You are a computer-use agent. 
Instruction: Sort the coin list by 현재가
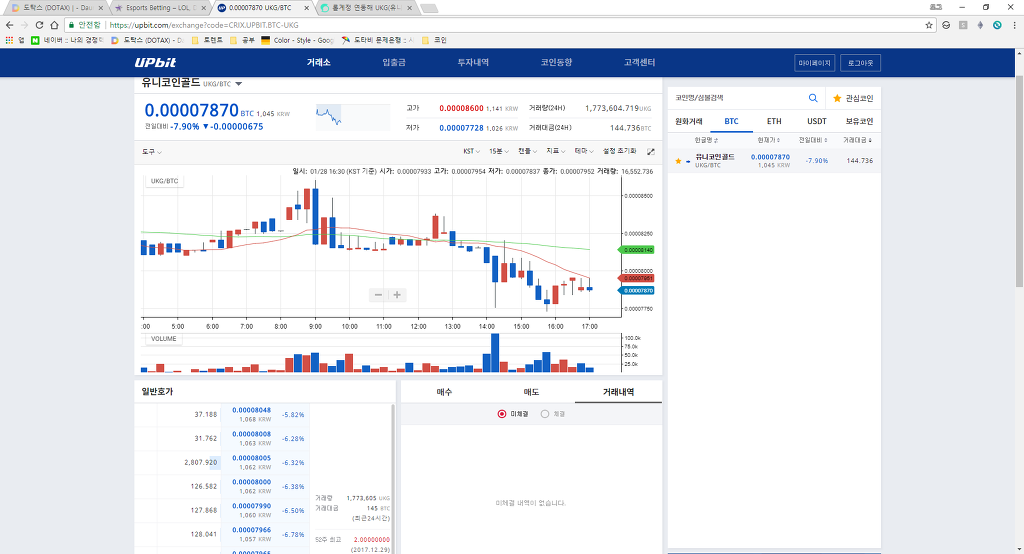769,140
